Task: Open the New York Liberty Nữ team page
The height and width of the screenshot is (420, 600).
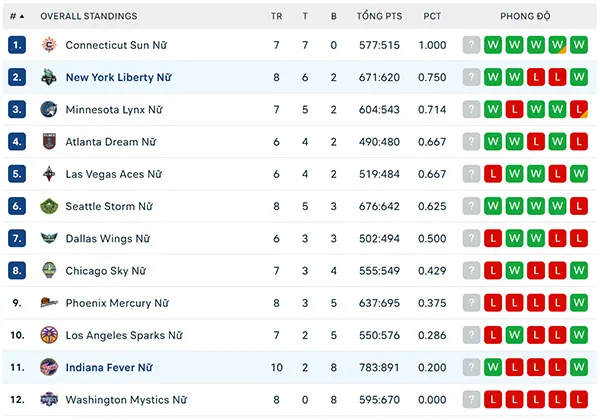Action: pyautogui.click(x=119, y=77)
